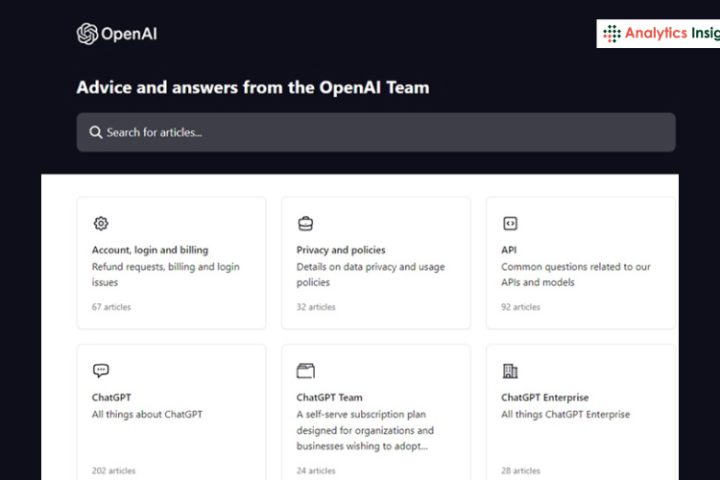
Task: Open the ChatGPT Team collection title
Action: point(329,397)
